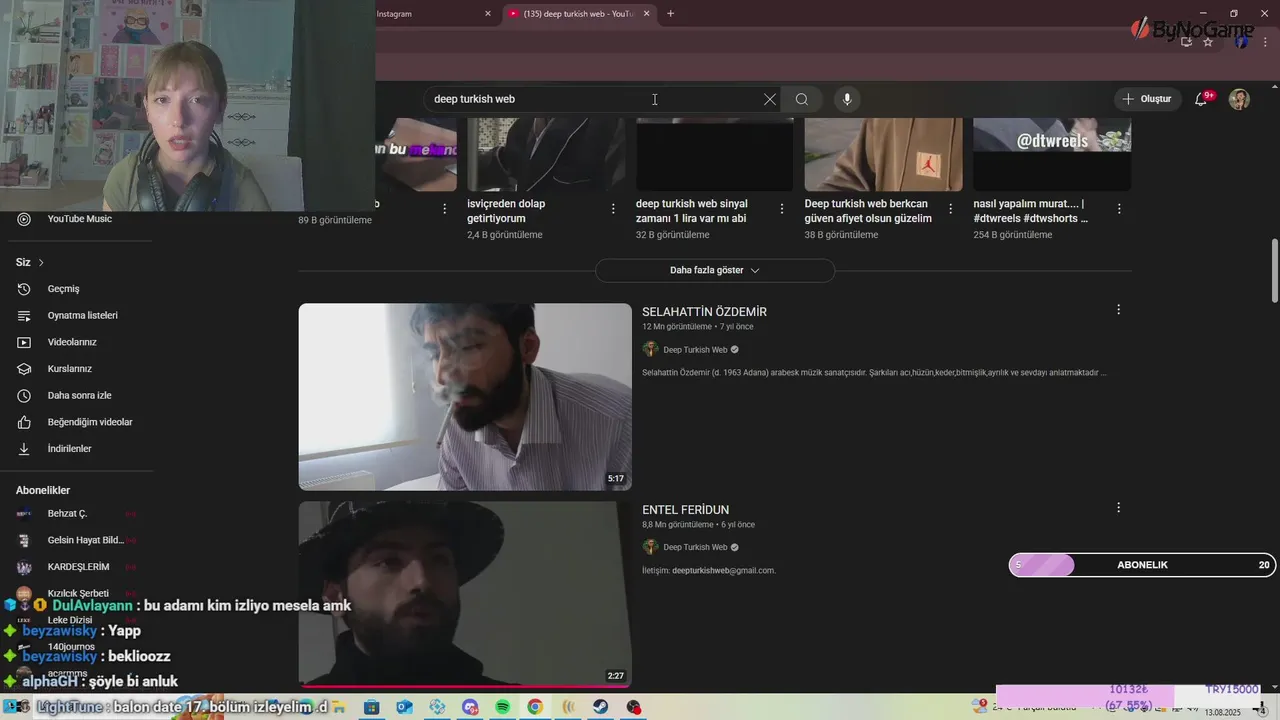This screenshot has width=1280, height=720.
Task: Open Spotify from the taskbar
Action: coord(502,707)
